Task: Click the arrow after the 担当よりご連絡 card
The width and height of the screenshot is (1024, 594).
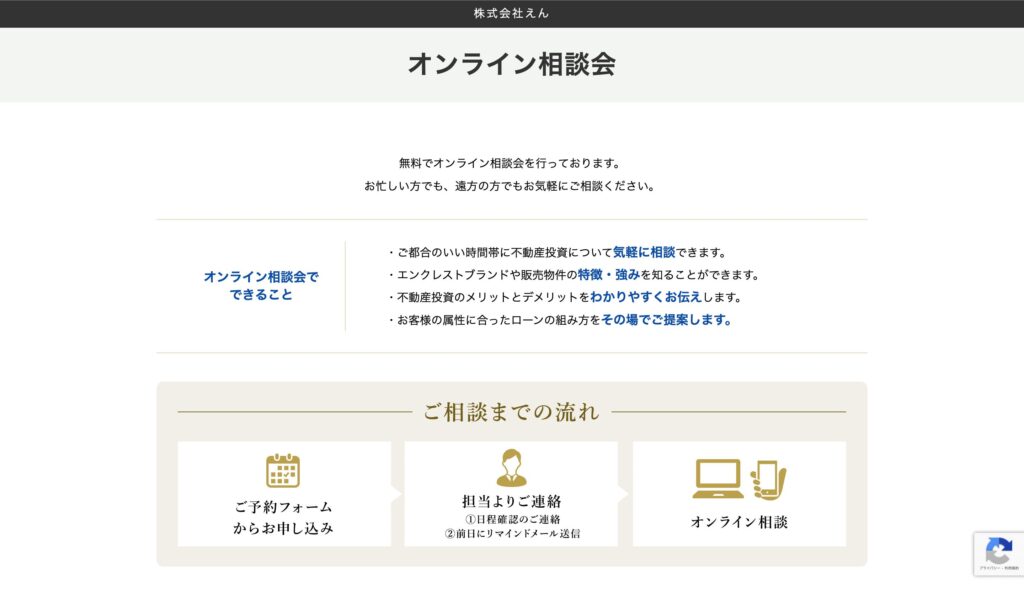Action: pos(624,494)
